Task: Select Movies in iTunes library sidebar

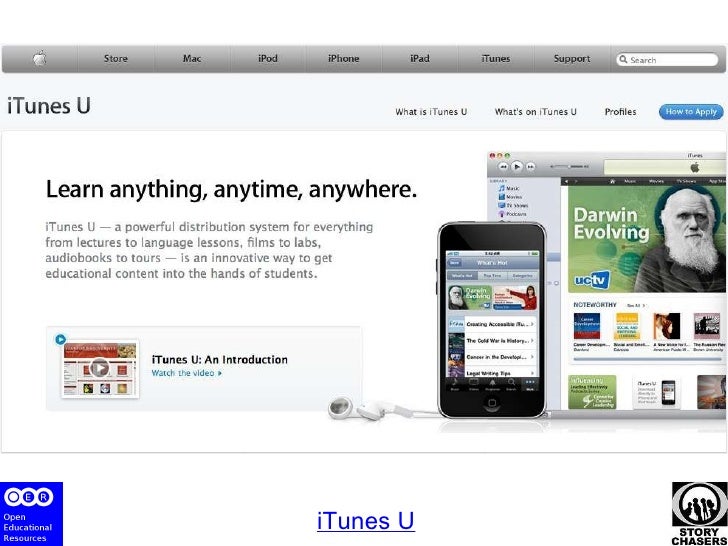Action: click(x=510, y=197)
